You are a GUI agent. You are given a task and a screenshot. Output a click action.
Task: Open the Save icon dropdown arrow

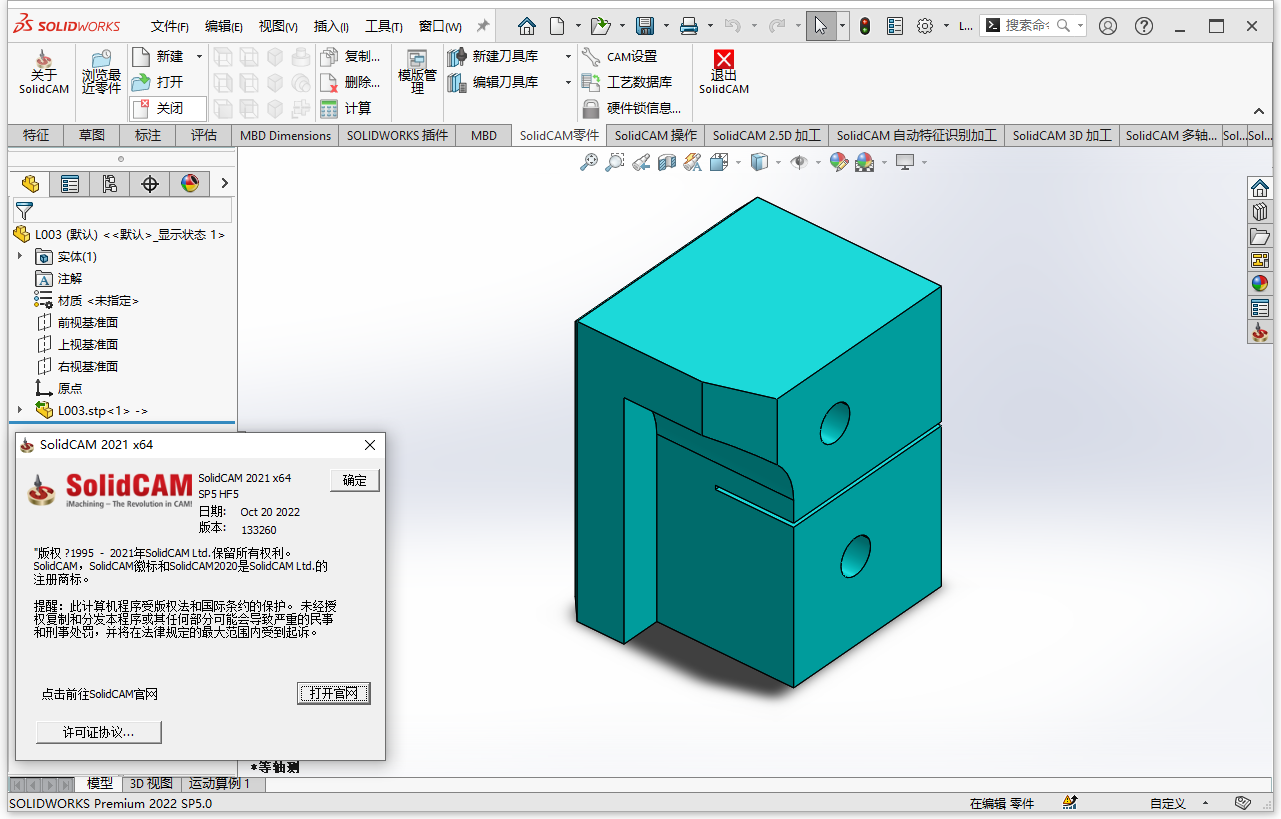coord(665,26)
